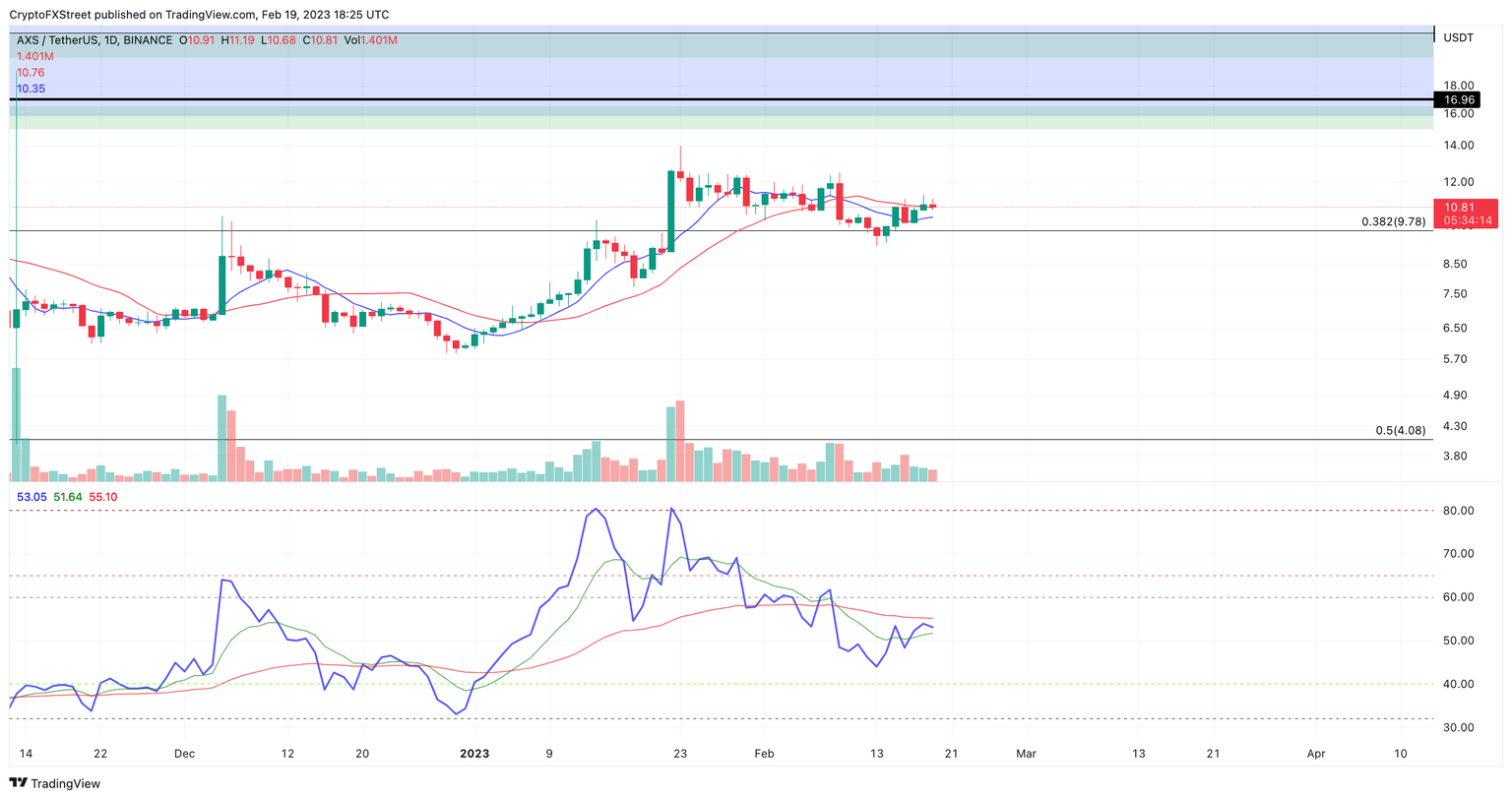The width and height of the screenshot is (1512, 799).
Task: Click the red 10.76 moving average value
Action: coord(31,73)
